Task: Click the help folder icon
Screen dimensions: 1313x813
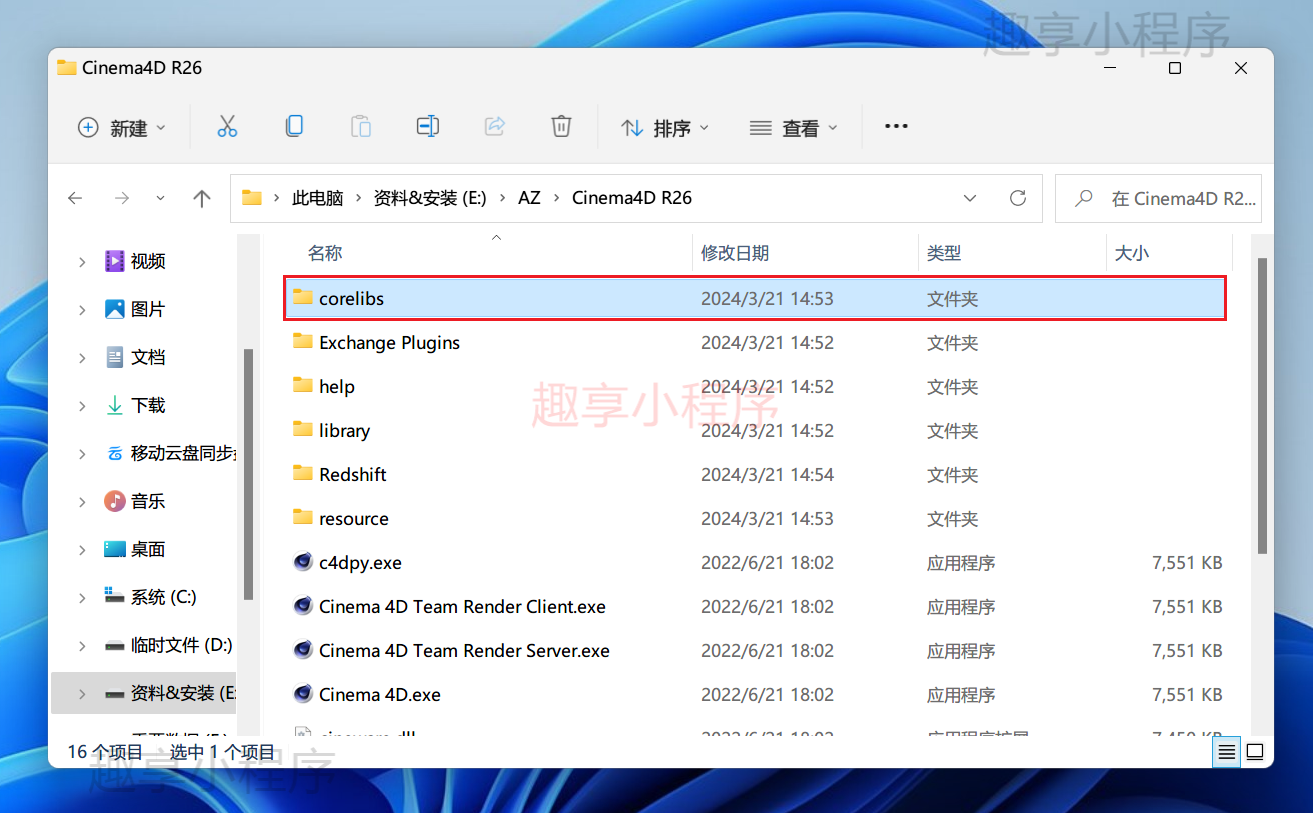Action: click(303, 386)
